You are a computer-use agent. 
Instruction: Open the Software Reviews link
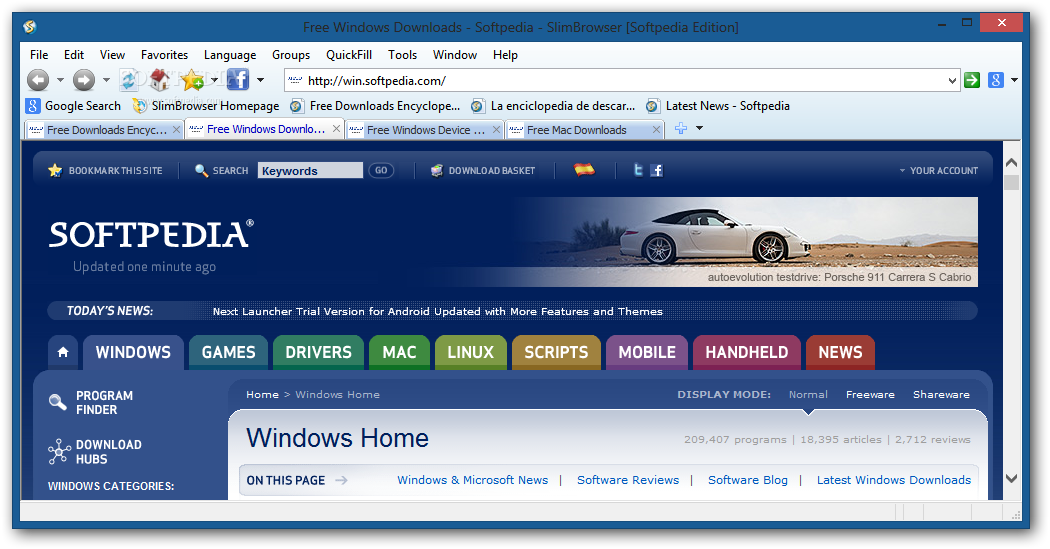pyautogui.click(x=627, y=480)
